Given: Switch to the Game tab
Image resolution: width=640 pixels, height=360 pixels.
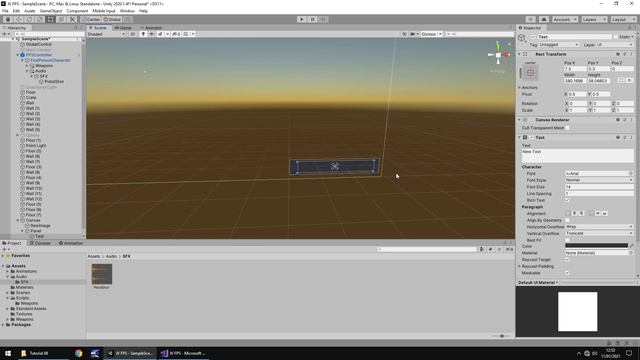Looking at the screenshot, I should click(x=123, y=28).
